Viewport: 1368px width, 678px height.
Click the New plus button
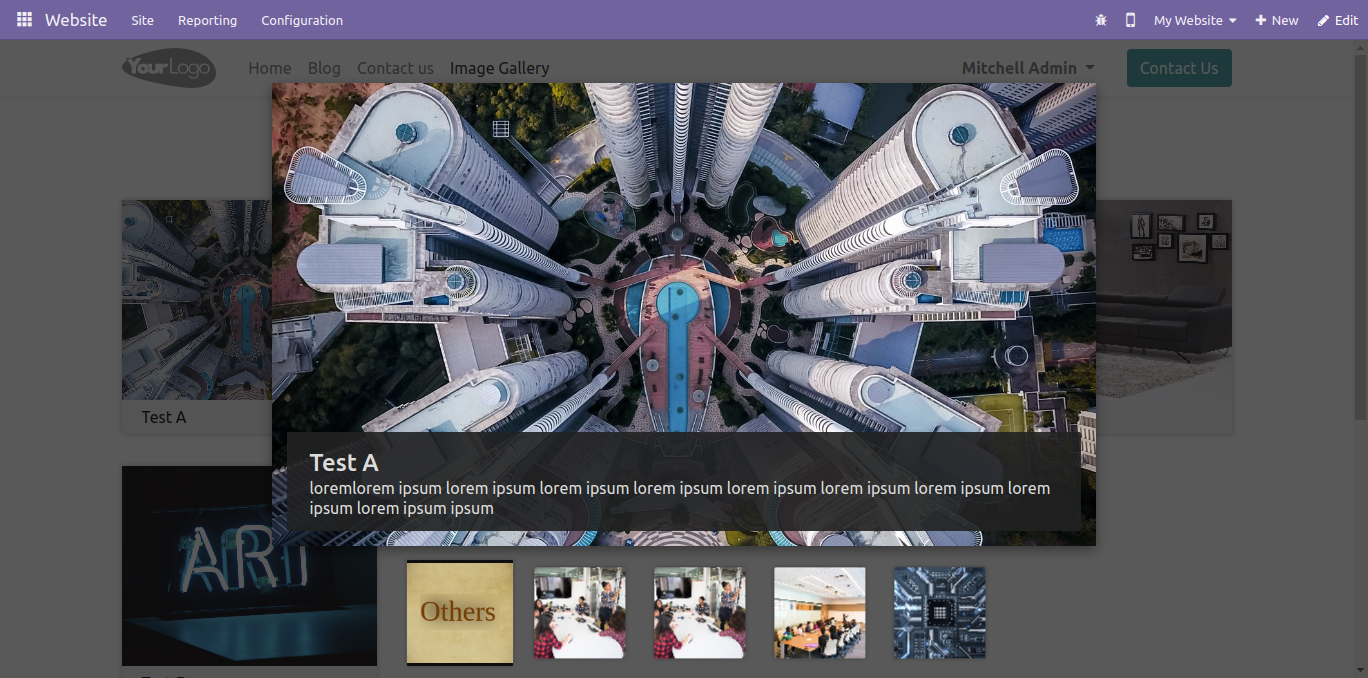1277,20
